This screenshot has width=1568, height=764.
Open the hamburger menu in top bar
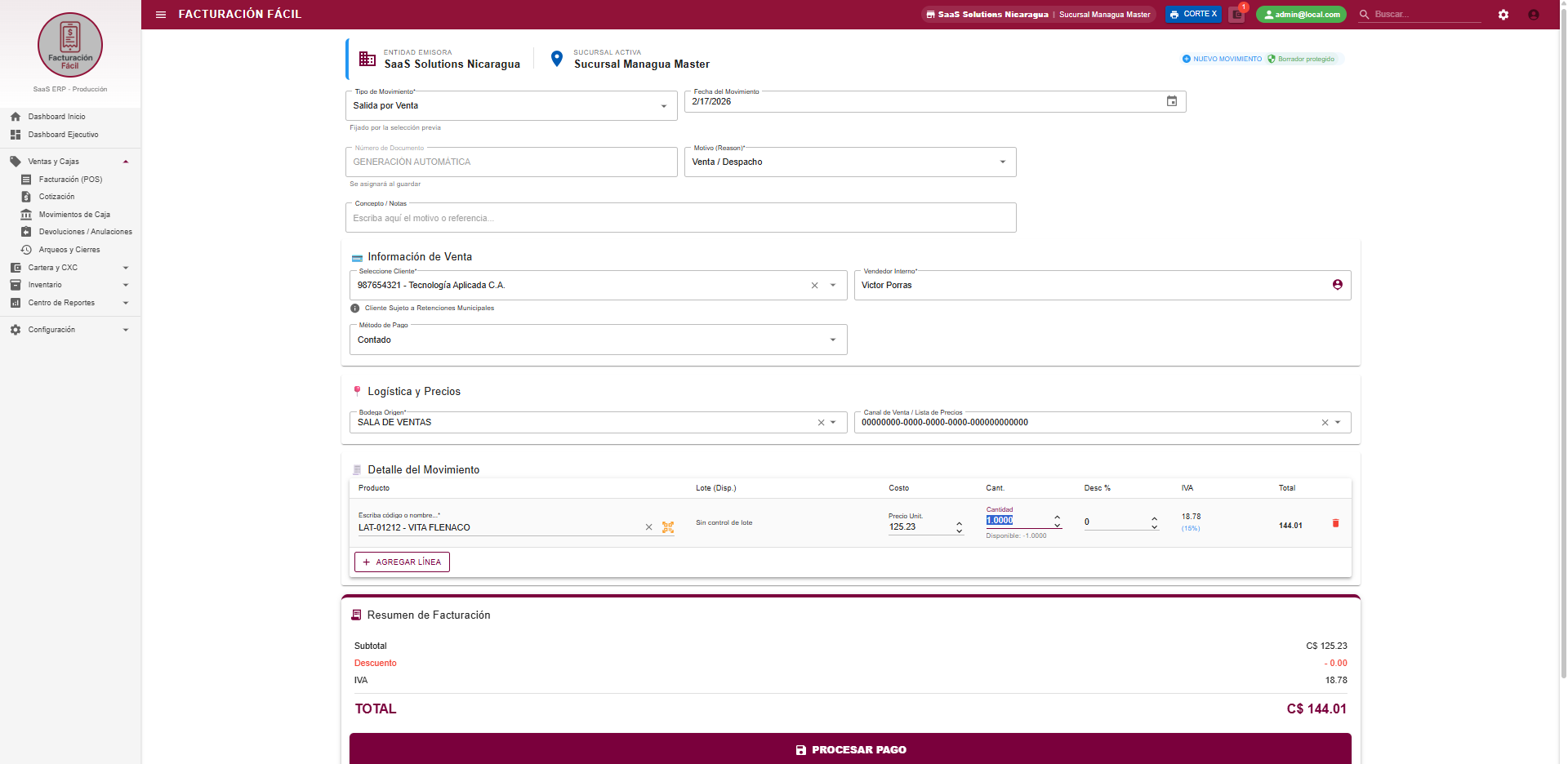pyautogui.click(x=161, y=15)
